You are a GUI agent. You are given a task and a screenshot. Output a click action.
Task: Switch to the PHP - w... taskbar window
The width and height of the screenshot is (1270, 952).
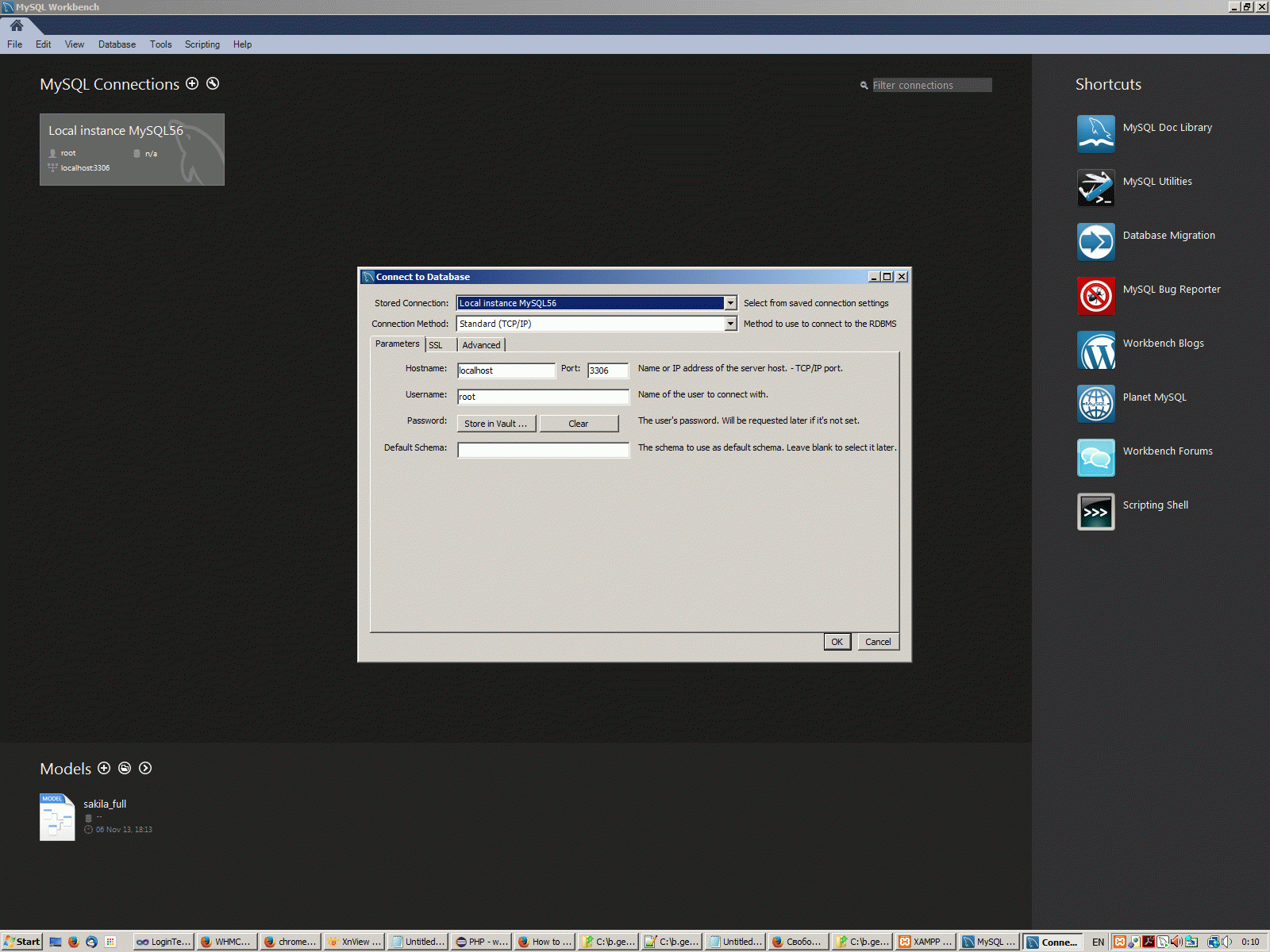click(481, 942)
